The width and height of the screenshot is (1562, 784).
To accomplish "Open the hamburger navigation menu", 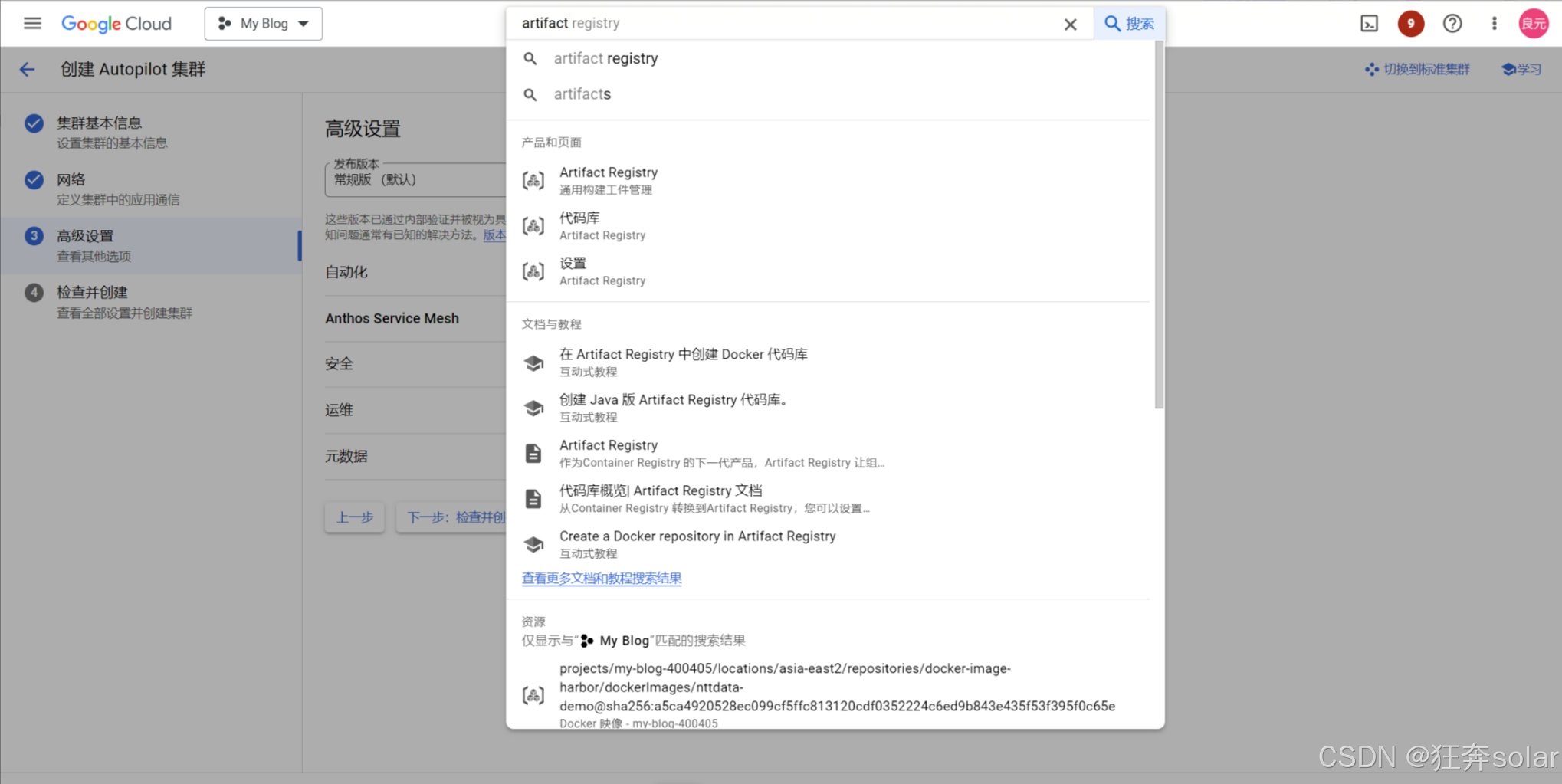I will (32, 24).
